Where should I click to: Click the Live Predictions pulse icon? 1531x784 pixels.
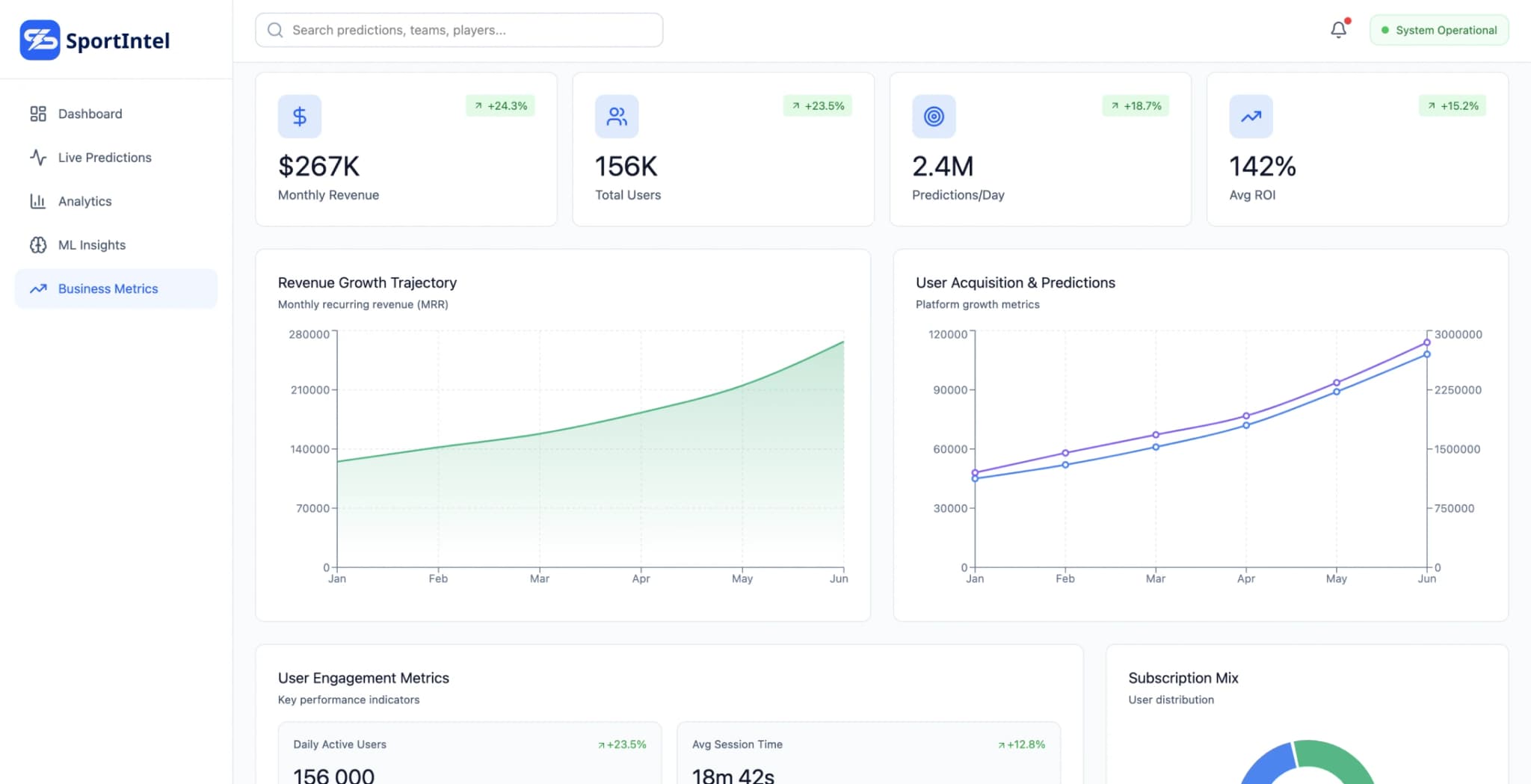[38, 157]
